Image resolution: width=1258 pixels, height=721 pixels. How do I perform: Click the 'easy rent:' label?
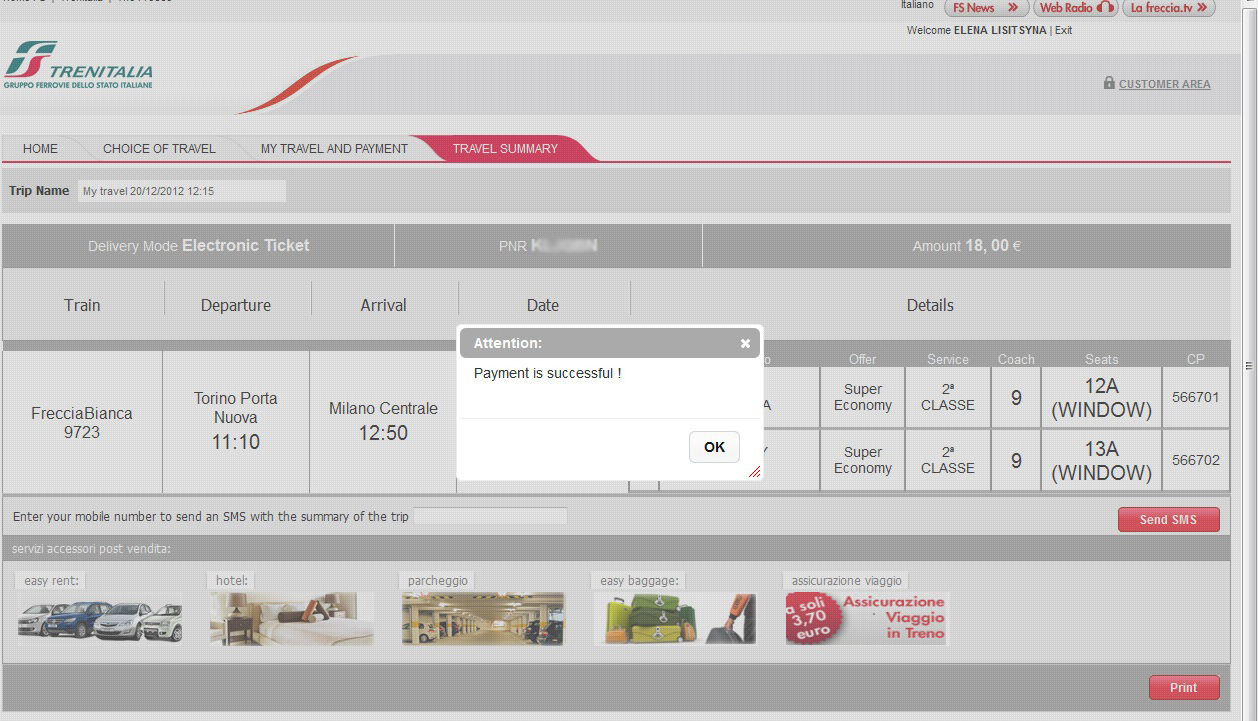click(x=51, y=580)
